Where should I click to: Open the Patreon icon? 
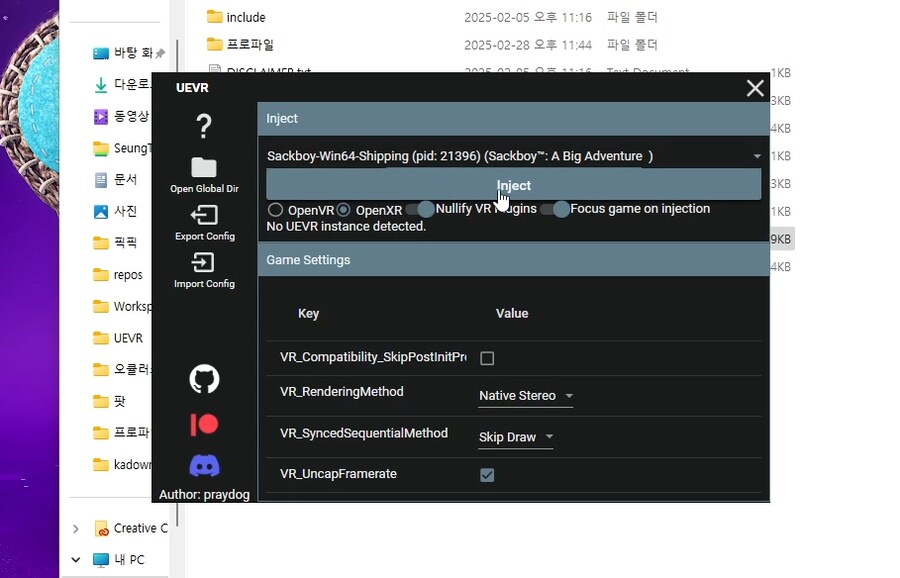tap(204, 424)
